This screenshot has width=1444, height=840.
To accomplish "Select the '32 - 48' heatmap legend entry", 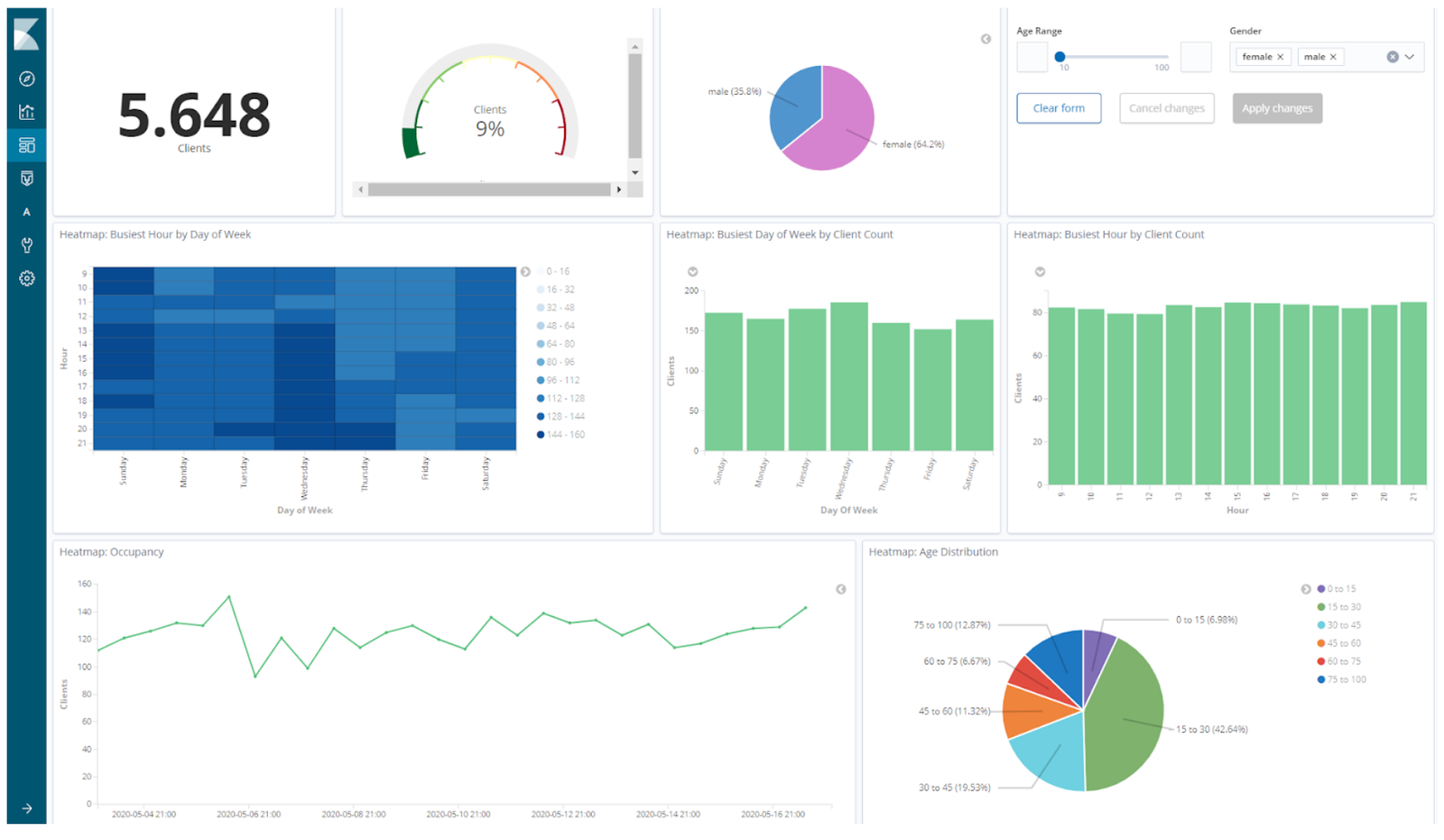I will pyautogui.click(x=556, y=308).
